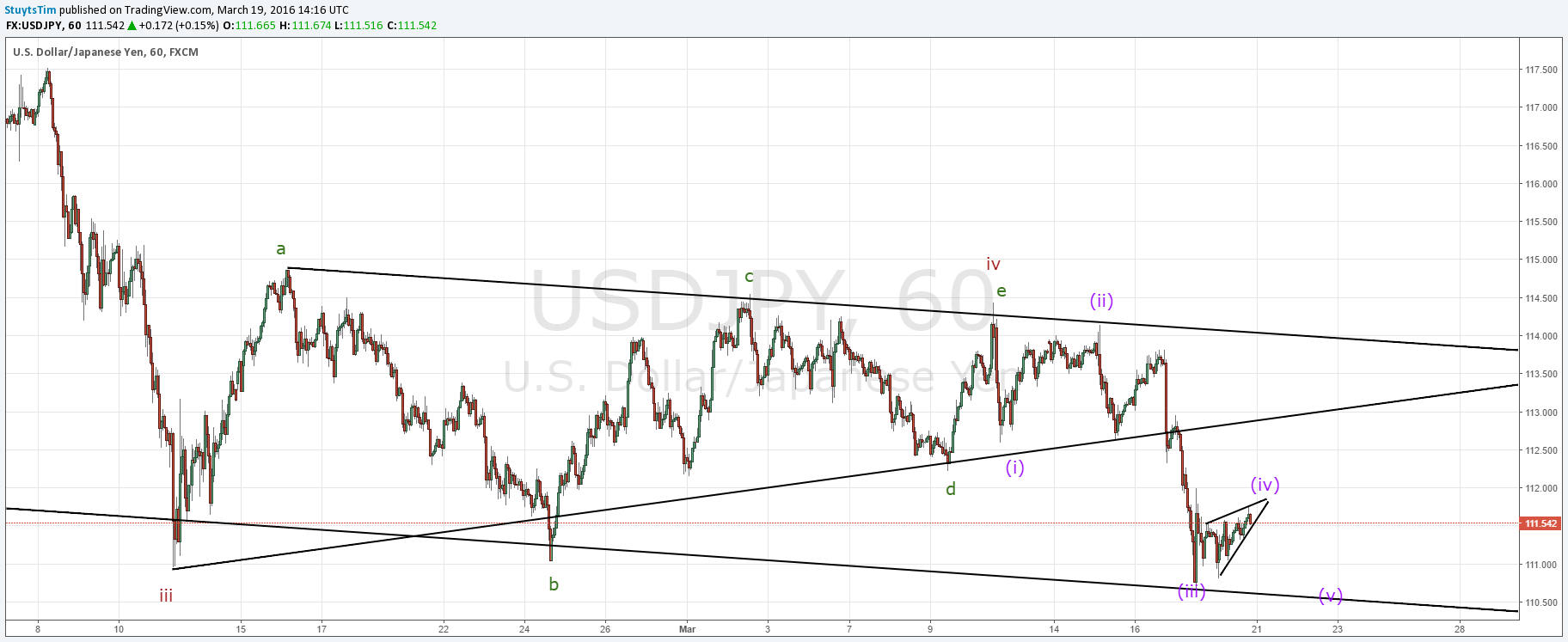This screenshot has height=642, width=1568.
Task: Click the 112.000 price axis label
Action: [1541, 488]
